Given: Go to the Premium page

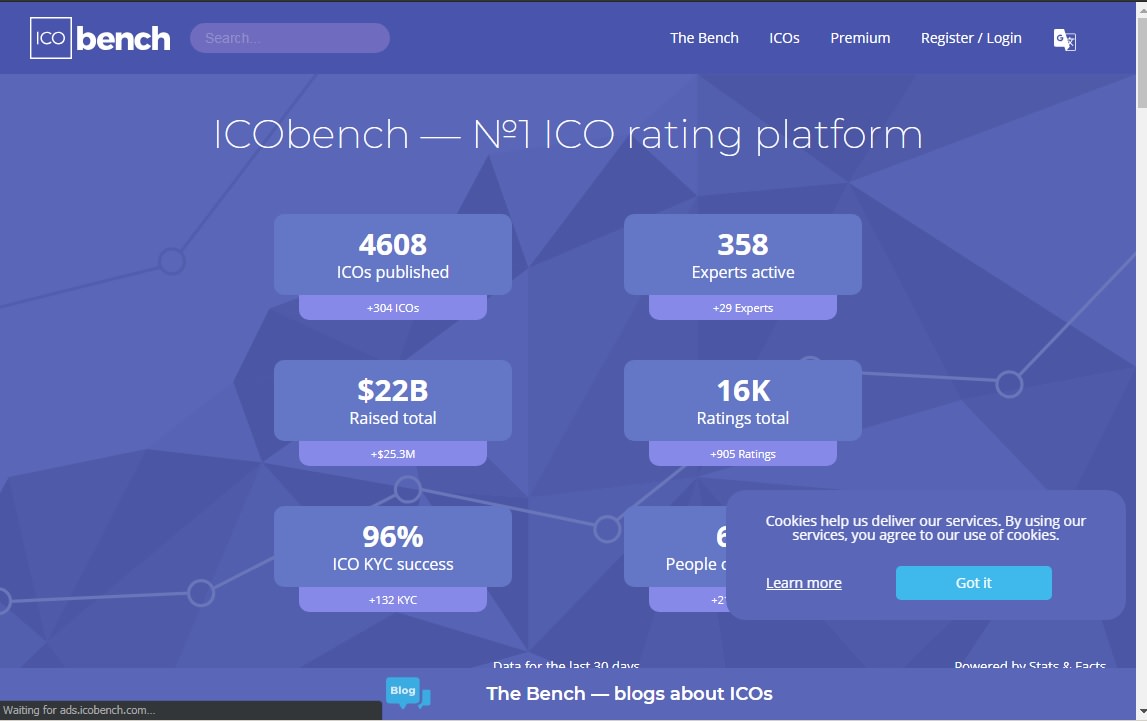Looking at the screenshot, I should (860, 38).
